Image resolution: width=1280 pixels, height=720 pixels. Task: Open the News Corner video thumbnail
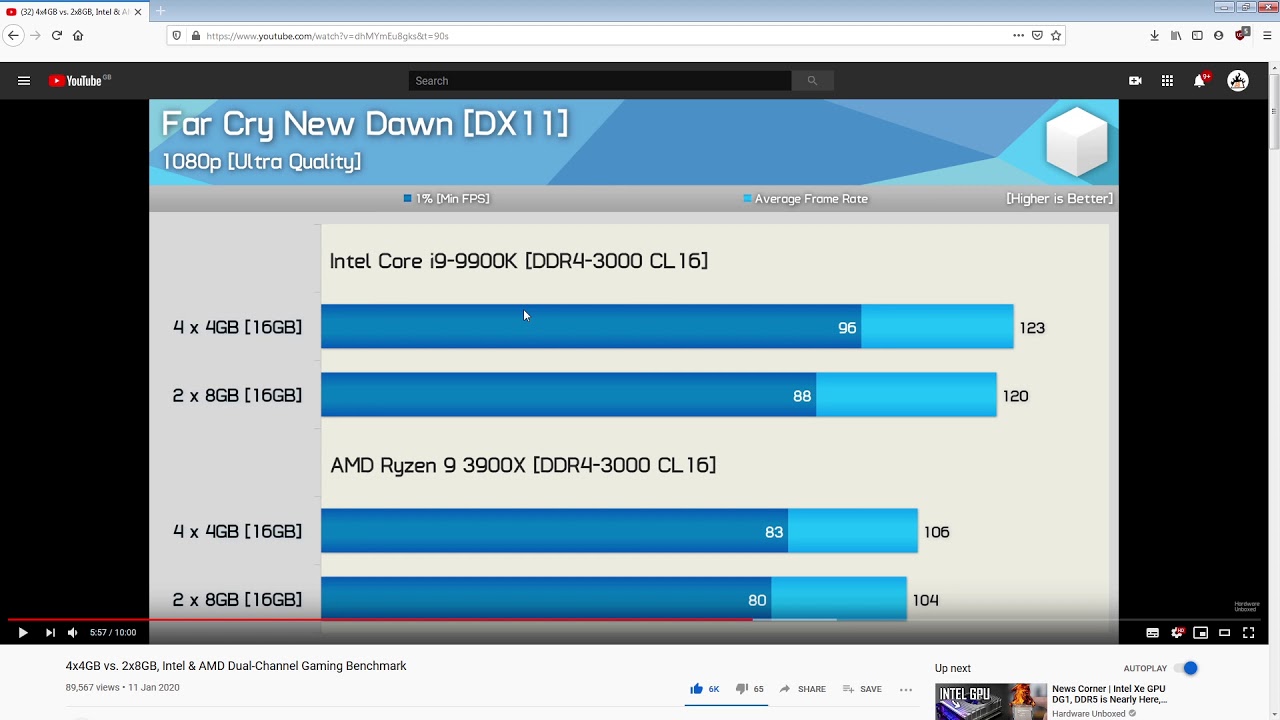[x=991, y=702]
